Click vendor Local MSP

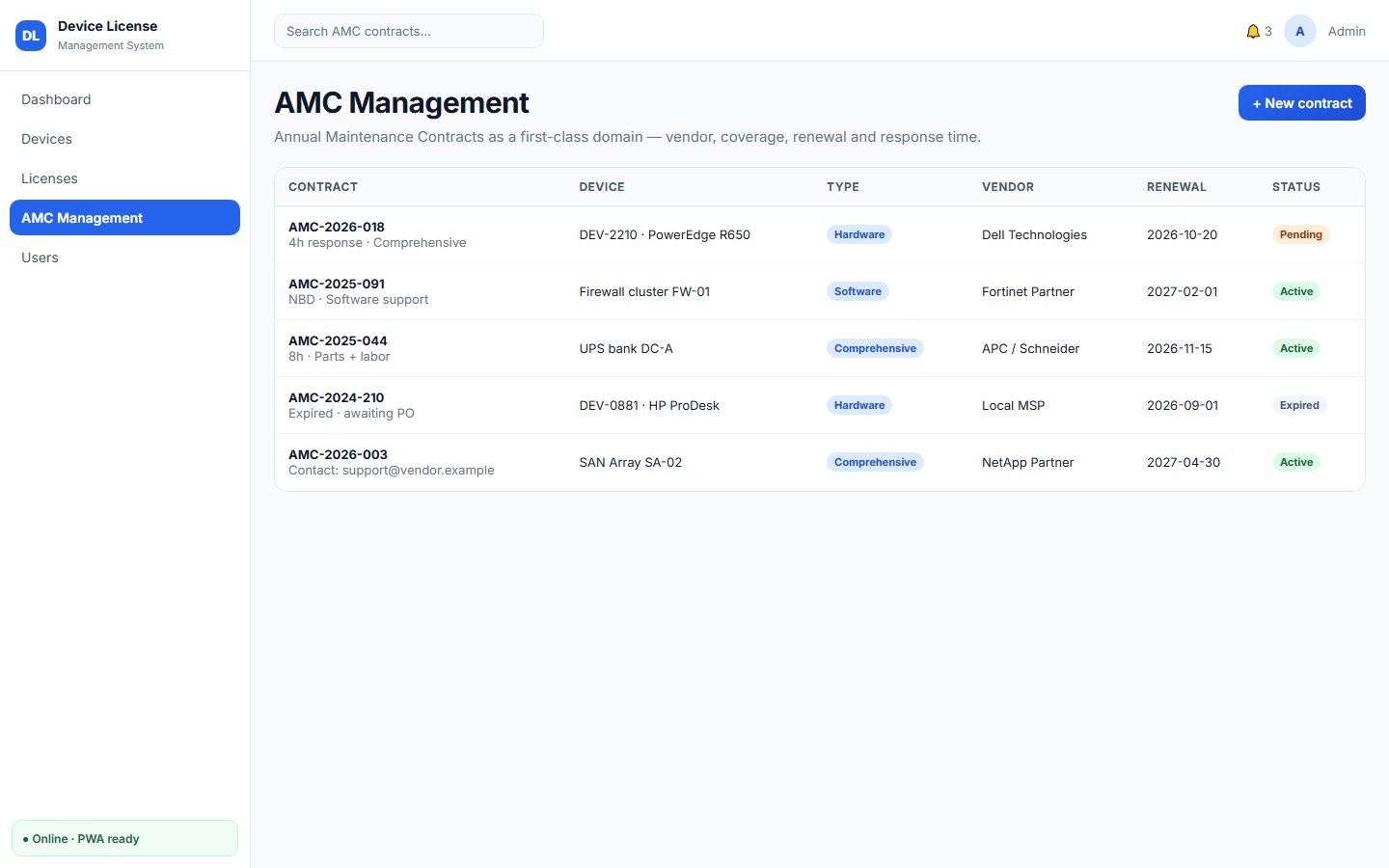click(x=1013, y=405)
